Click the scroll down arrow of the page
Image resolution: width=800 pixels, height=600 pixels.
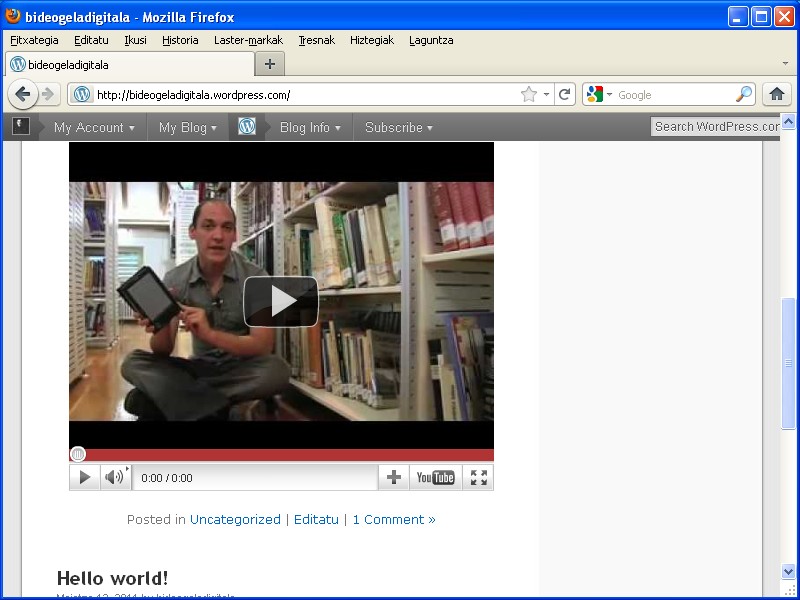pos(788,571)
